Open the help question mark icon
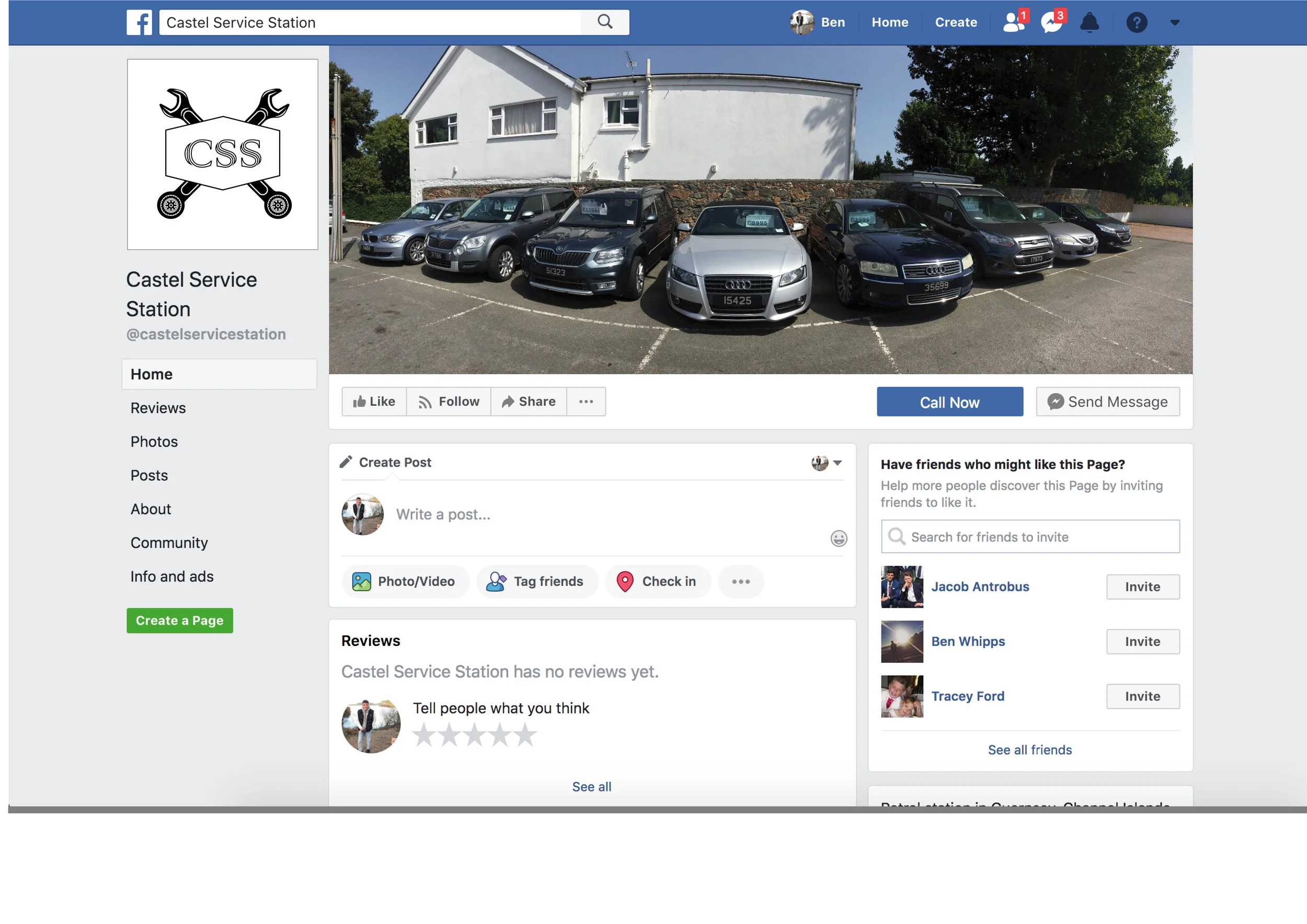This screenshot has height=924, width=1307. point(1136,23)
